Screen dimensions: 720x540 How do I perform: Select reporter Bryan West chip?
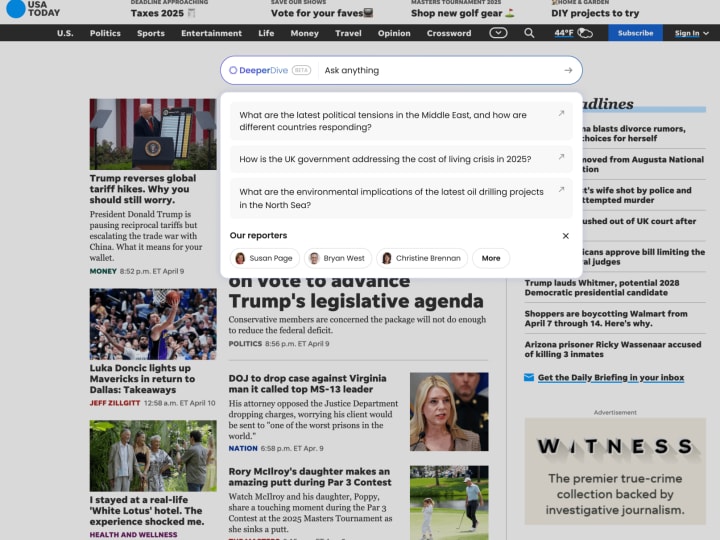338,258
